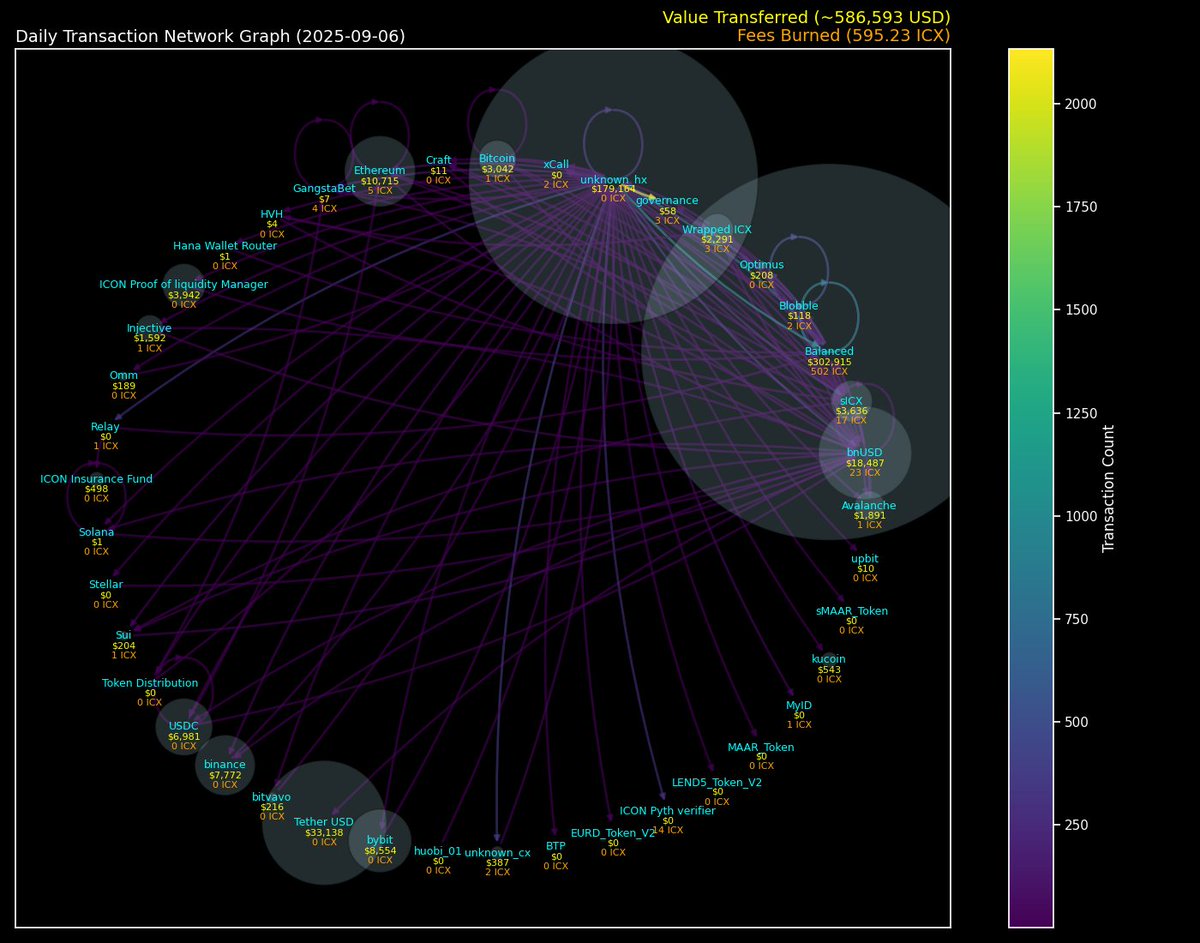
Task: Click the Wrapped ICX node label
Action: [x=717, y=229]
